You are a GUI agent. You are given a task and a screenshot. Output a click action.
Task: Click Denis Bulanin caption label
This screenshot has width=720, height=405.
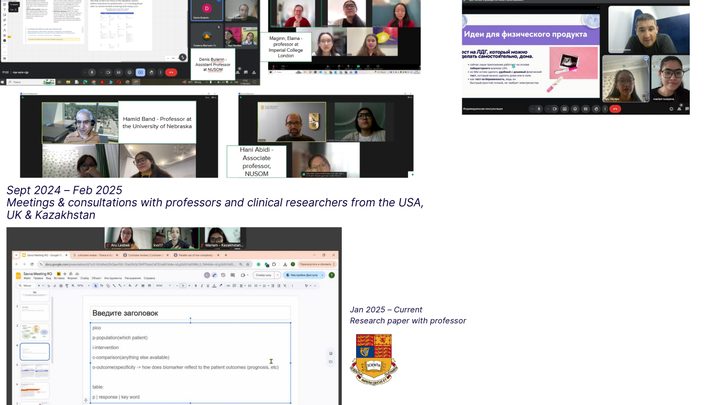[213, 64]
